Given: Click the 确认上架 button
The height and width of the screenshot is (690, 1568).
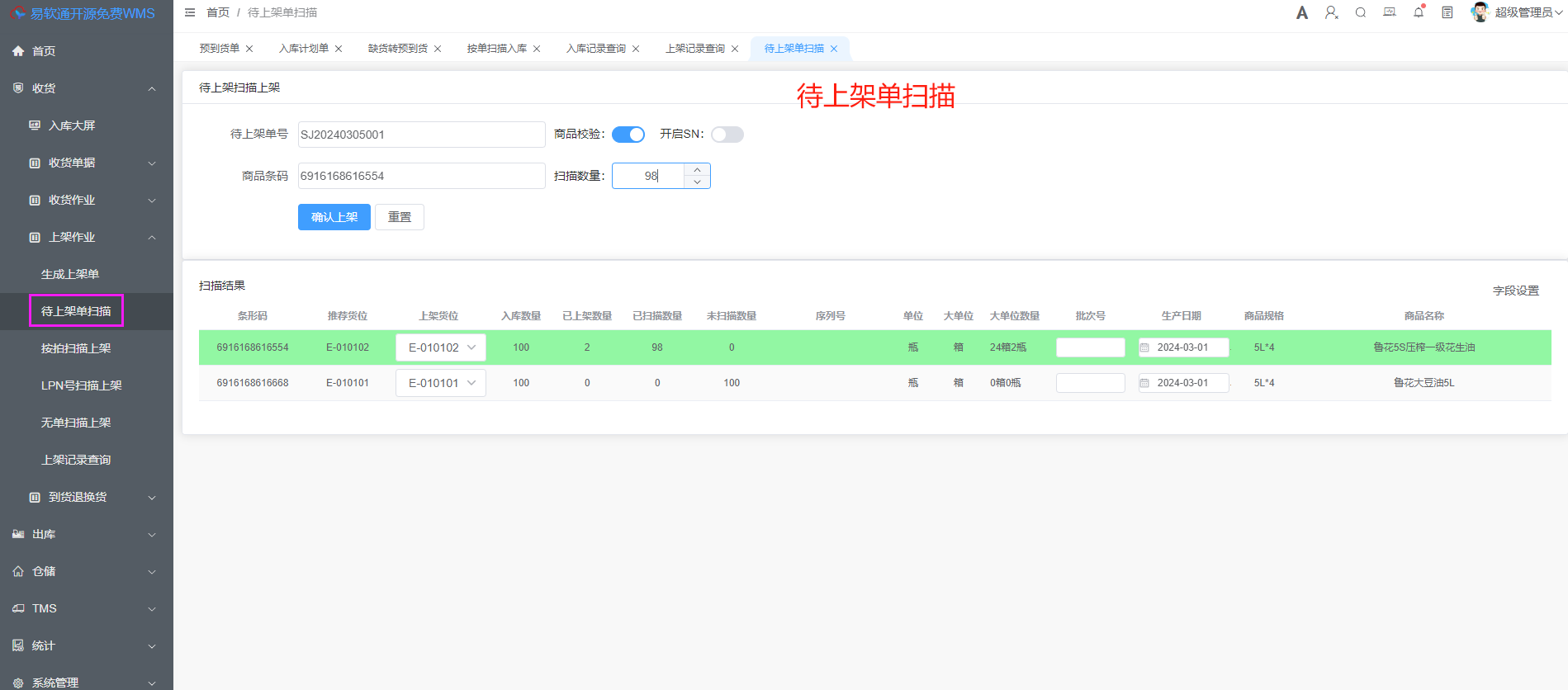Looking at the screenshot, I should coord(334,217).
